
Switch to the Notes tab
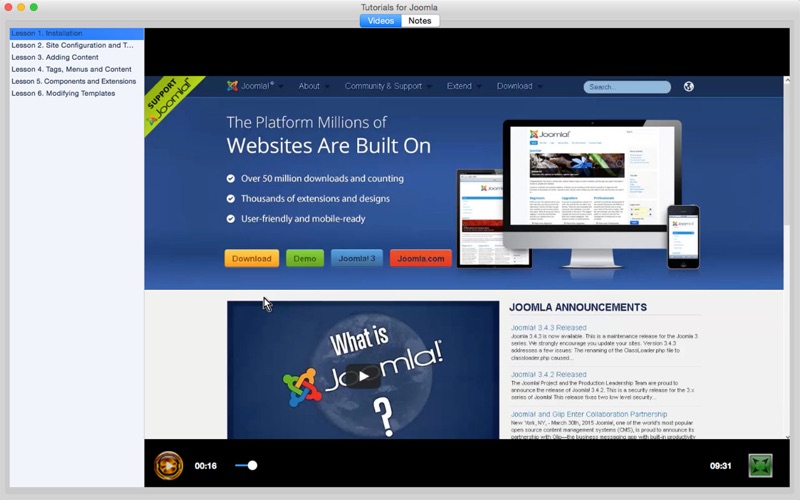pyautogui.click(x=420, y=21)
